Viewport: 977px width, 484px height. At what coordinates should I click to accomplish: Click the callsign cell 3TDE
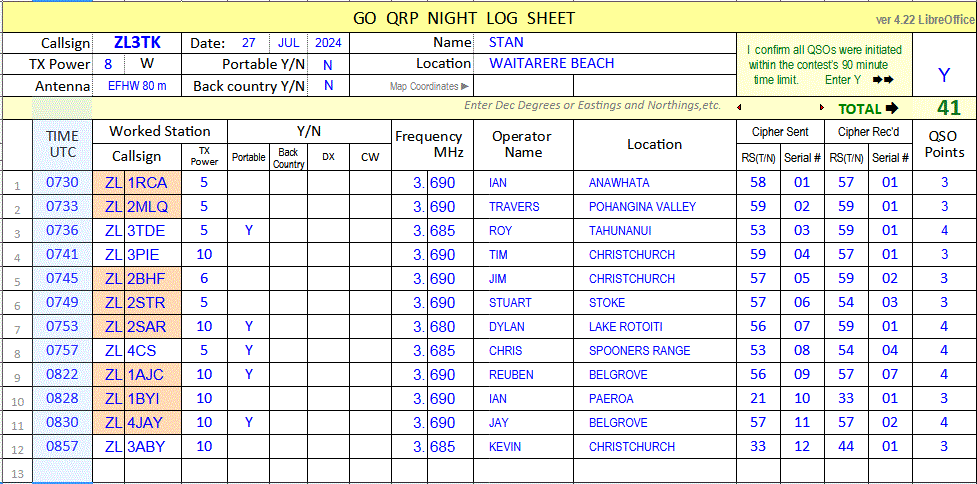(153, 231)
